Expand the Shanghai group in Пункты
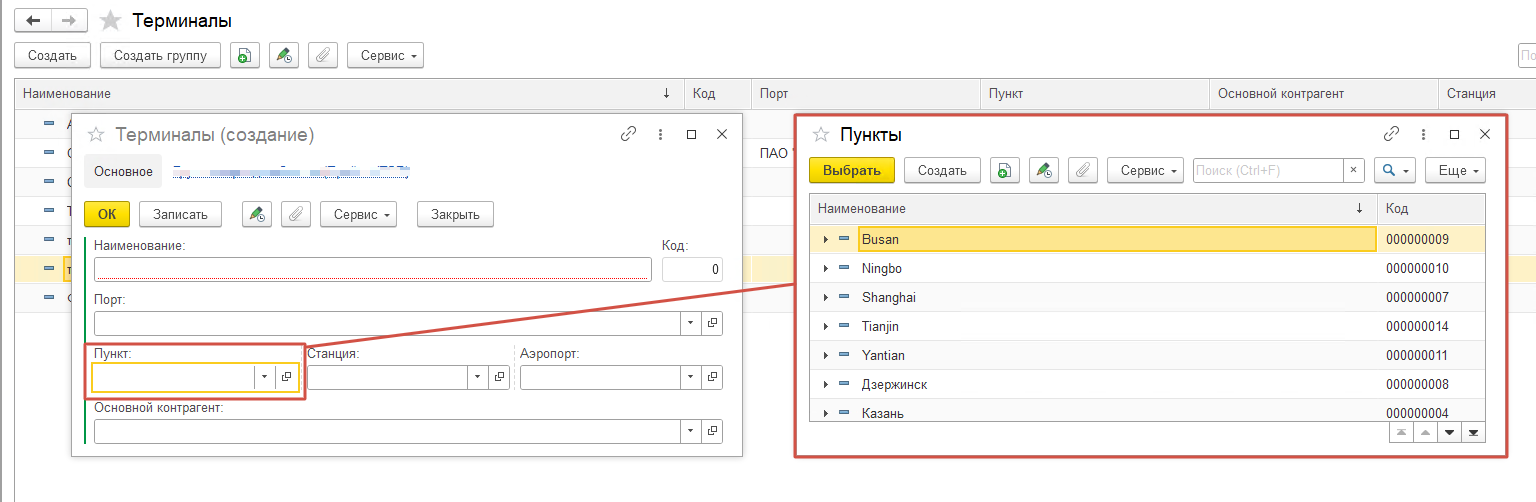Screen dimensions: 1536x502 click(825, 298)
